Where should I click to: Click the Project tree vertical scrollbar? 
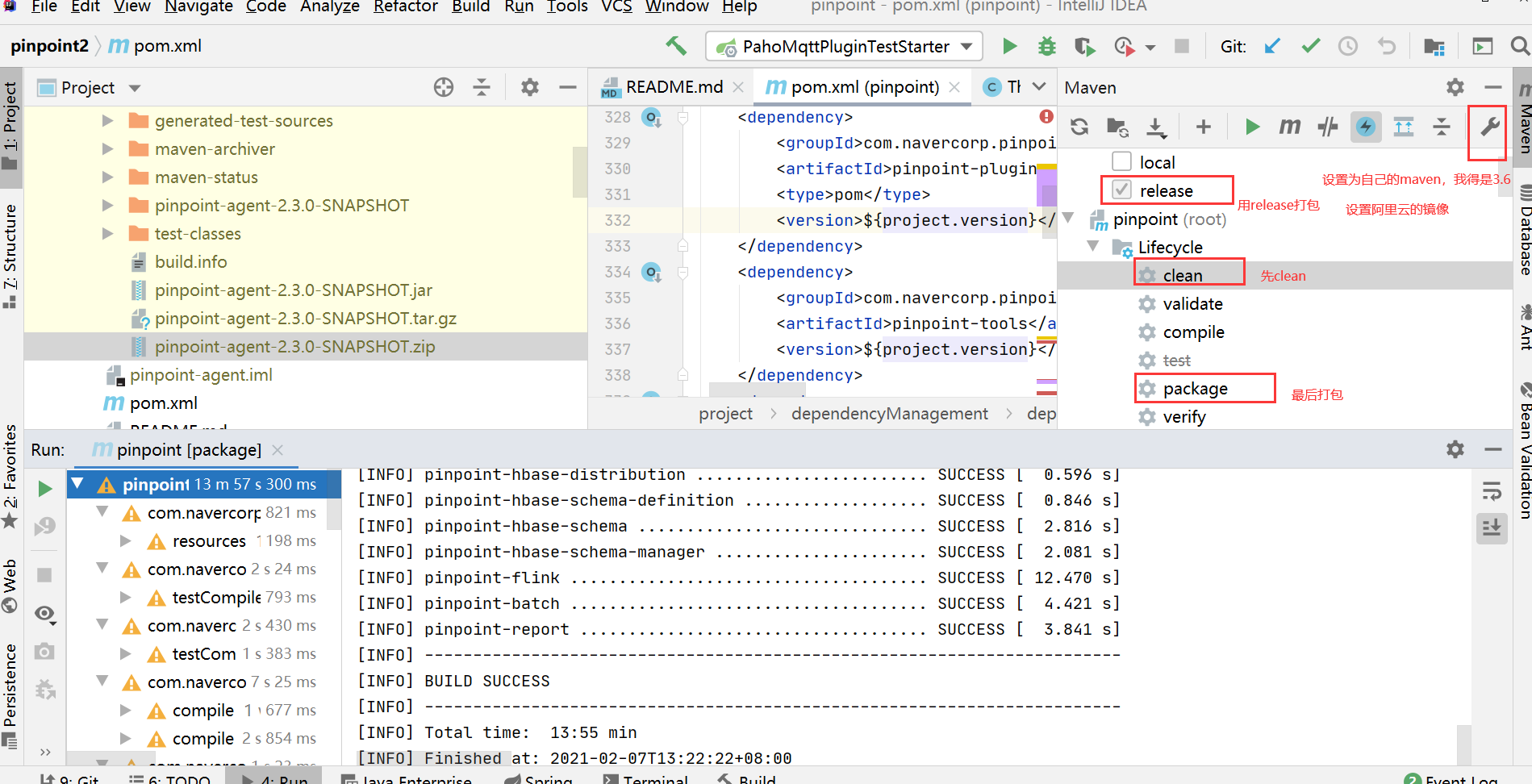pos(579,172)
